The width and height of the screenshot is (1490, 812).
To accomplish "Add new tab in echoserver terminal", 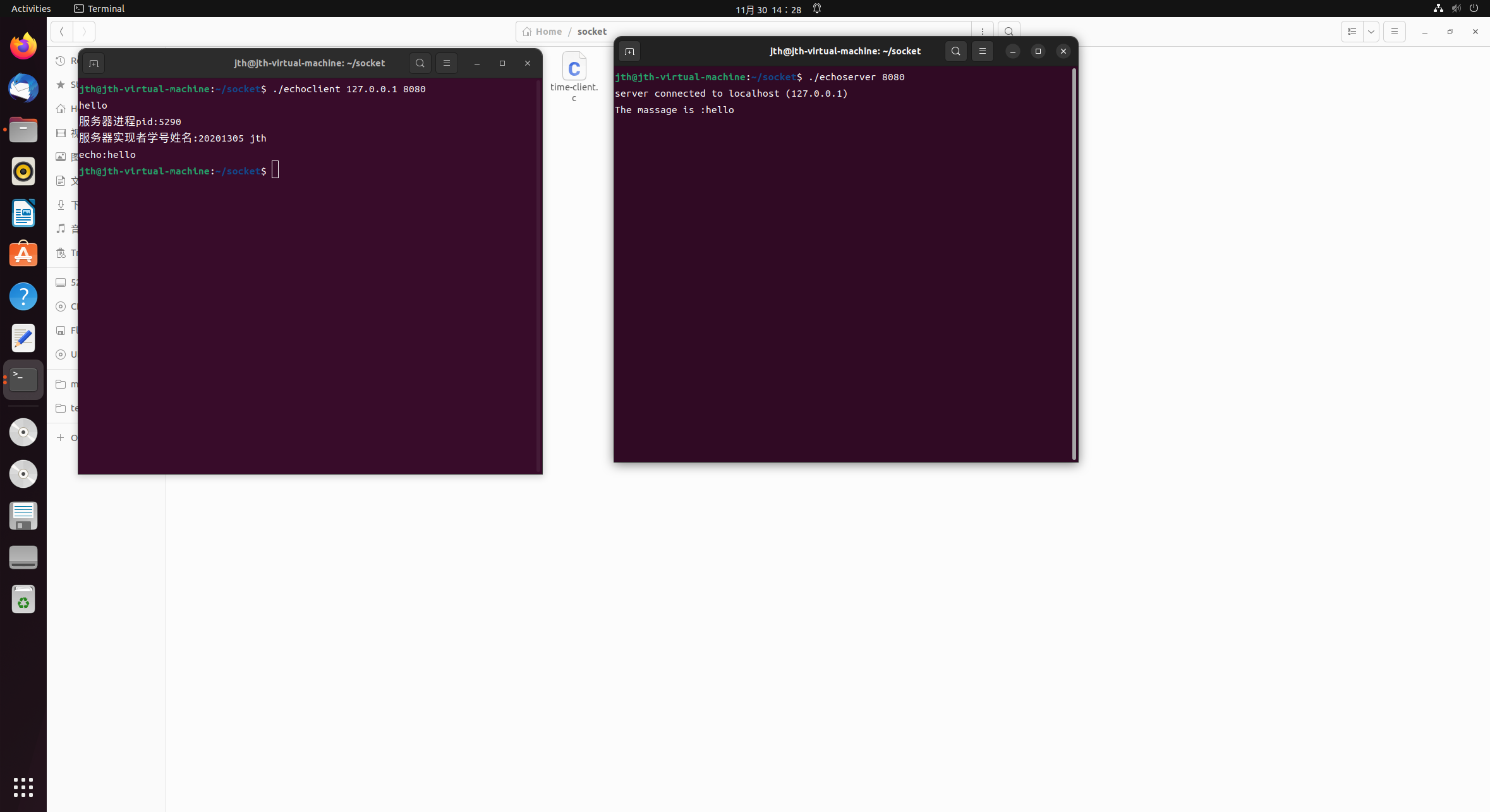I will [x=629, y=51].
